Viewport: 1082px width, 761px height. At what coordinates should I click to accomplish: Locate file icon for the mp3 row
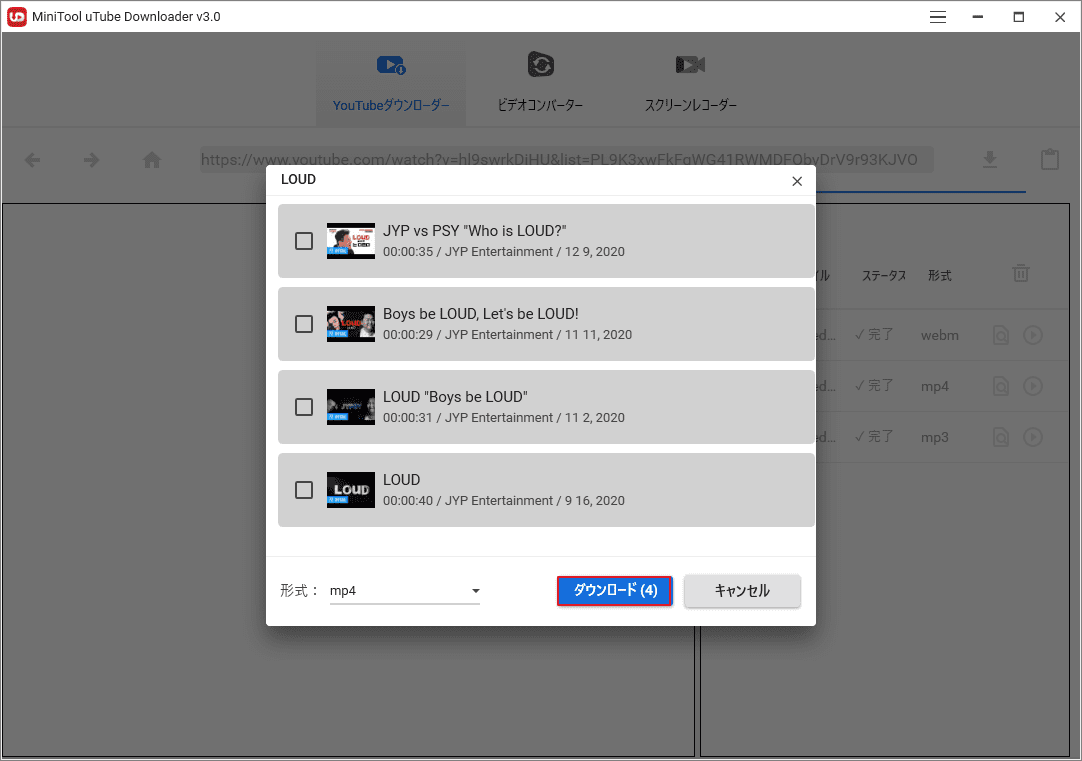coord(1001,437)
